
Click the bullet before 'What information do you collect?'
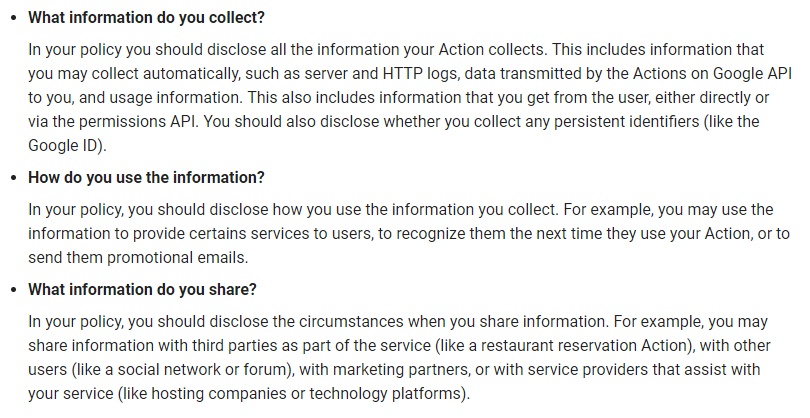pos(14,18)
